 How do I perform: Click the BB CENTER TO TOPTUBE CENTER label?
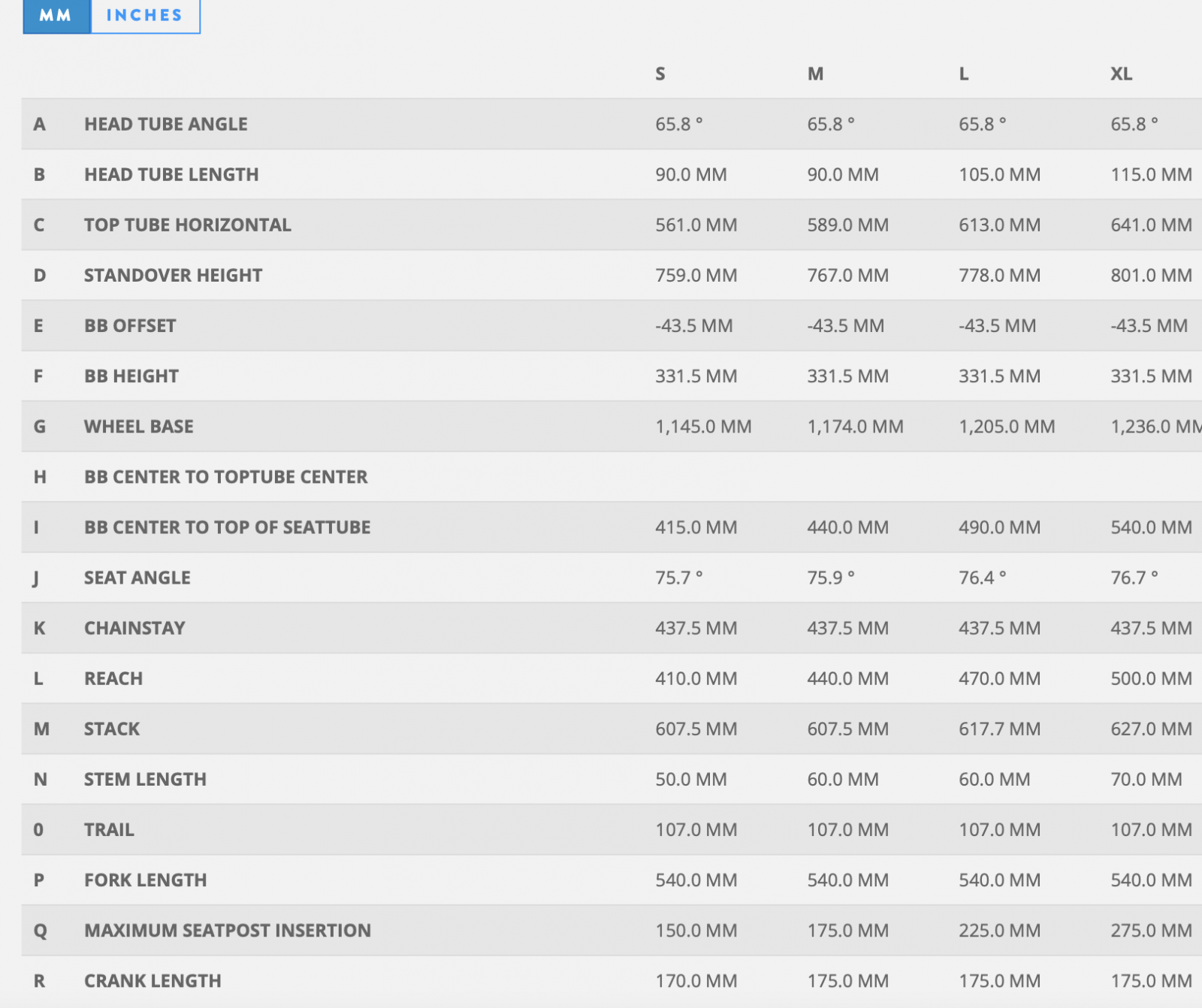click(x=226, y=476)
